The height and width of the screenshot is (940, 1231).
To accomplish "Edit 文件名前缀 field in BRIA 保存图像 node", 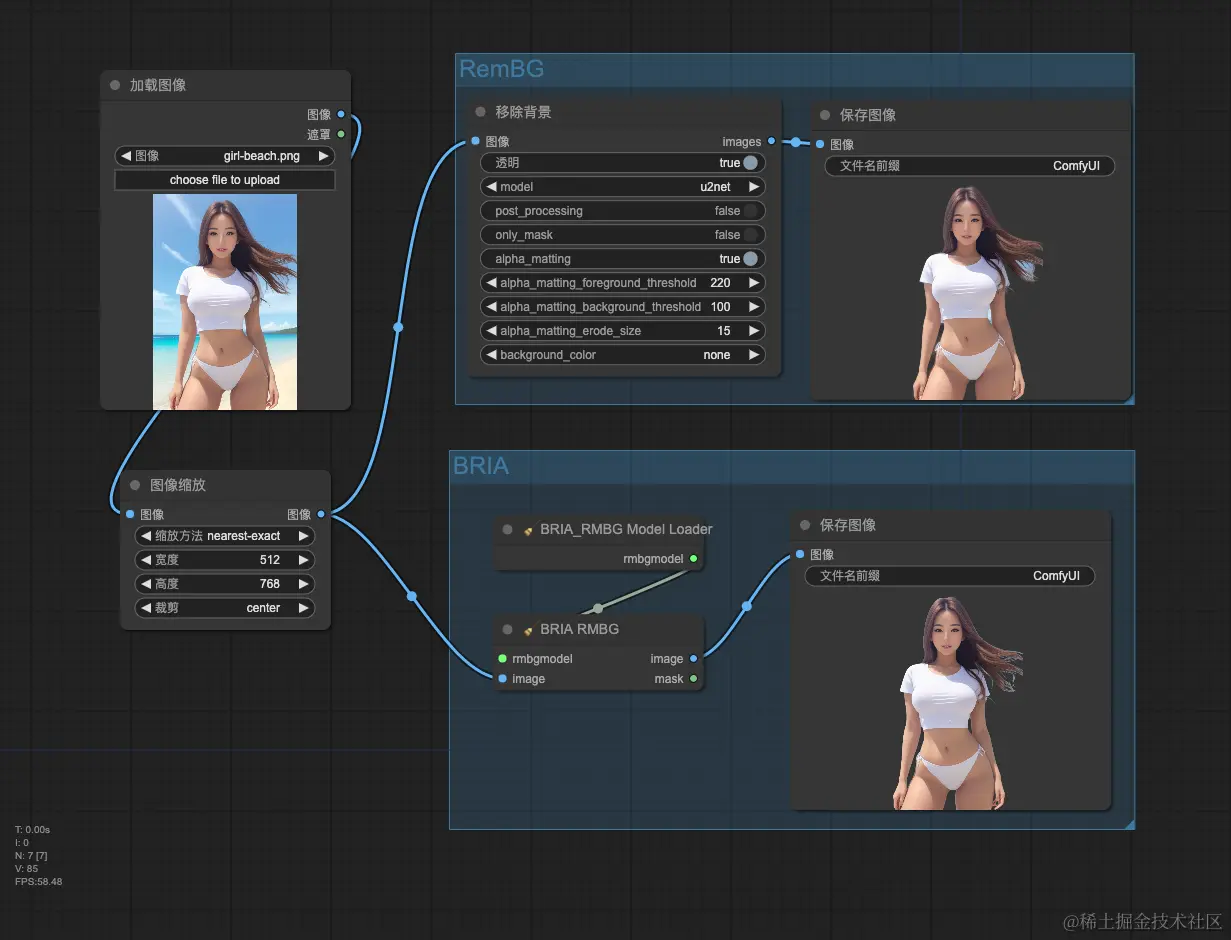I will click(x=950, y=576).
